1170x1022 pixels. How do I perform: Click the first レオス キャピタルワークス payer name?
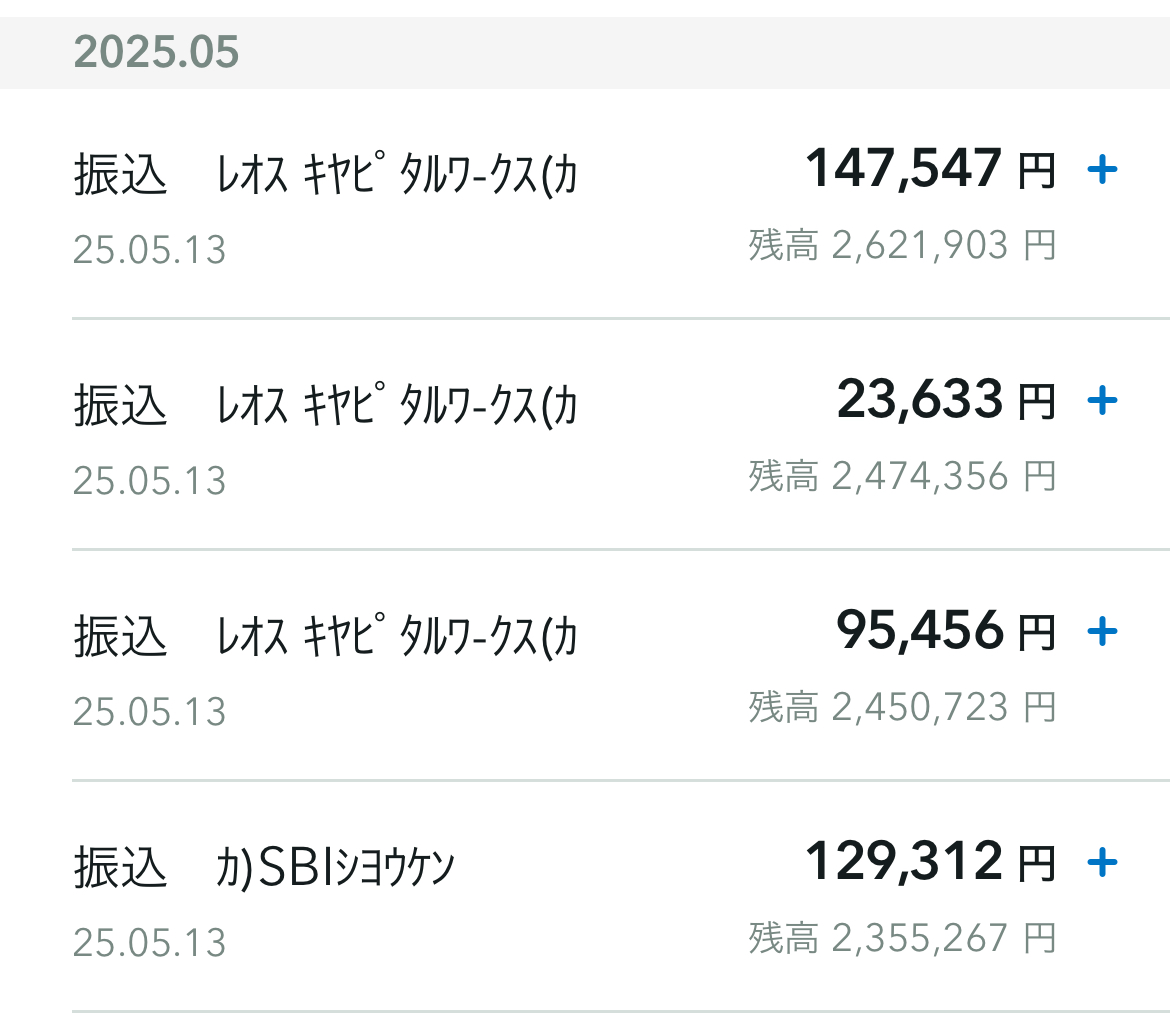[397, 175]
